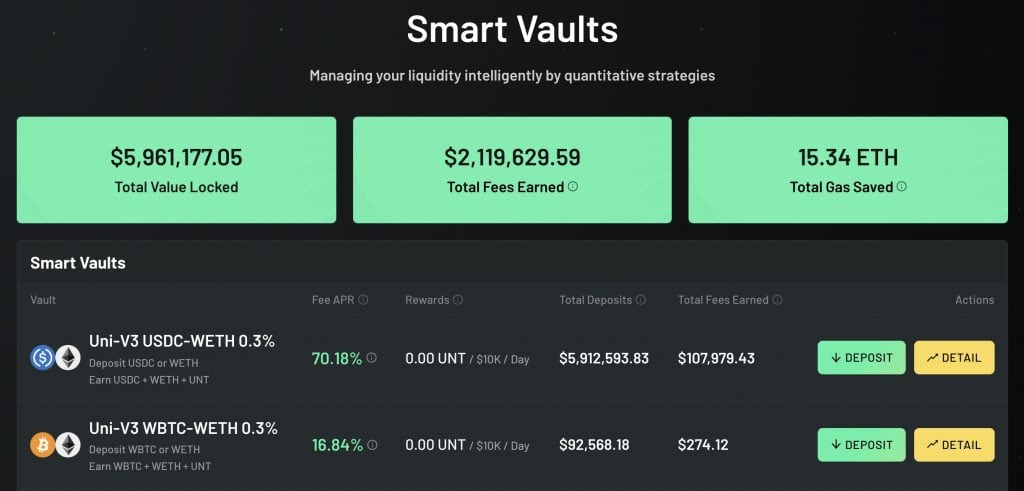
Task: Click info icon next to 16.84% APR
Action: (372, 445)
